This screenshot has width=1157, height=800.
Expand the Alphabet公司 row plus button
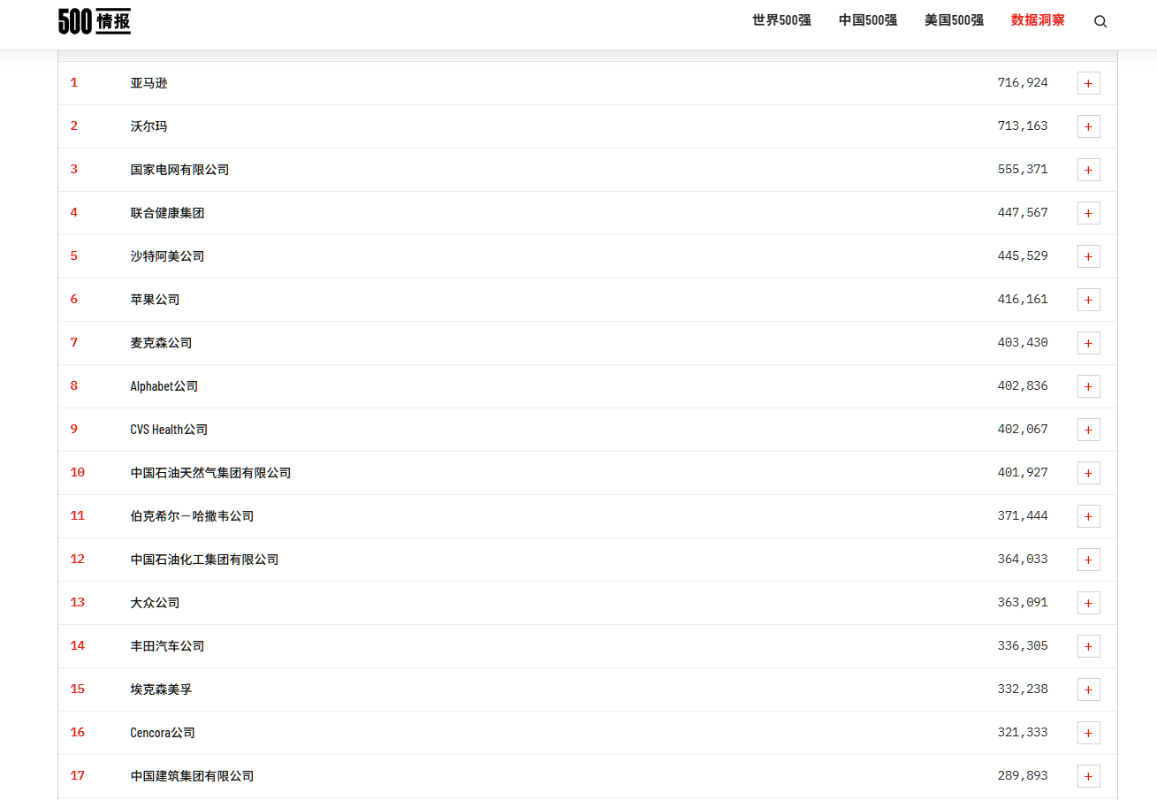coord(1088,387)
